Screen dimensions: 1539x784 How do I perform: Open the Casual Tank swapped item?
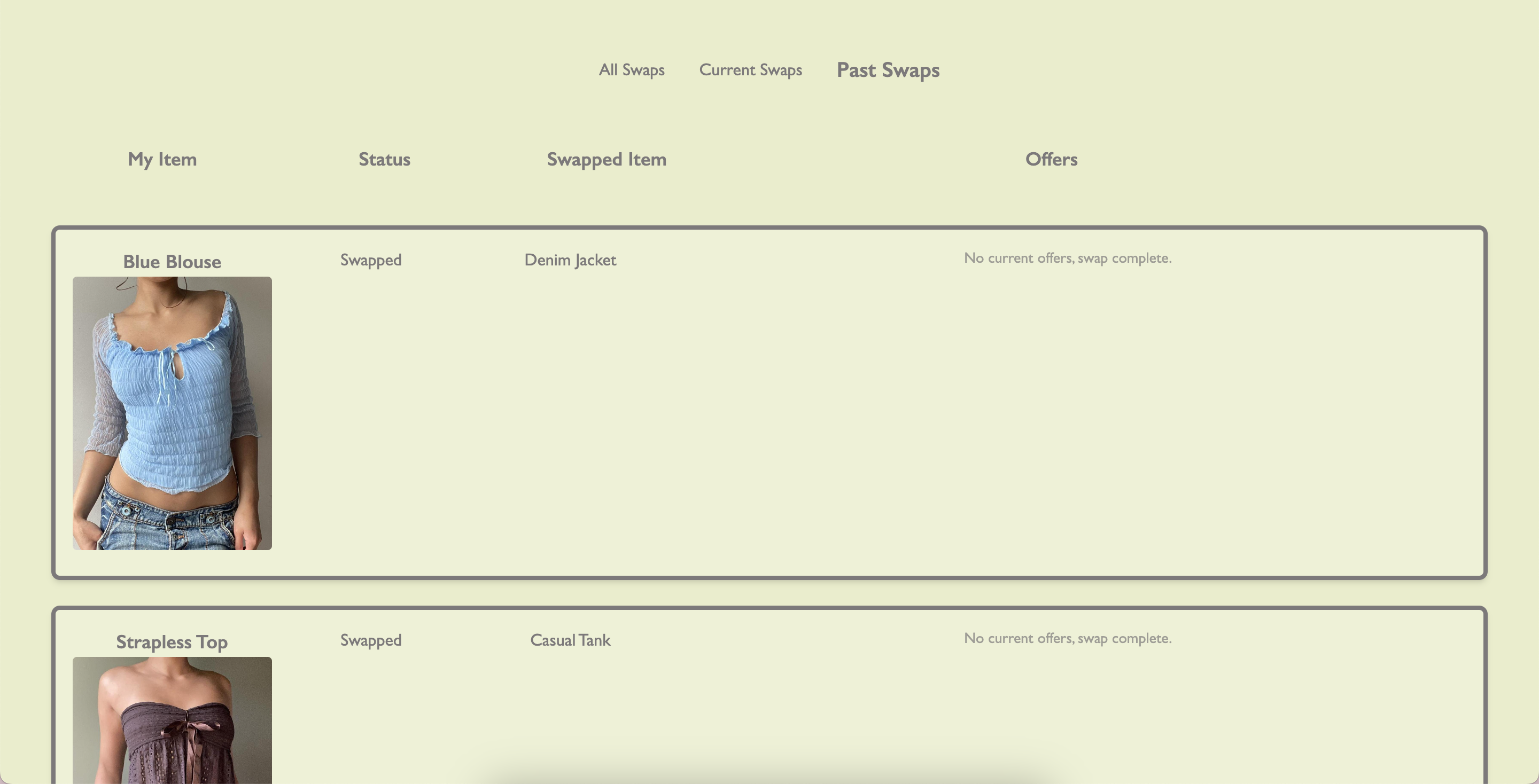570,640
